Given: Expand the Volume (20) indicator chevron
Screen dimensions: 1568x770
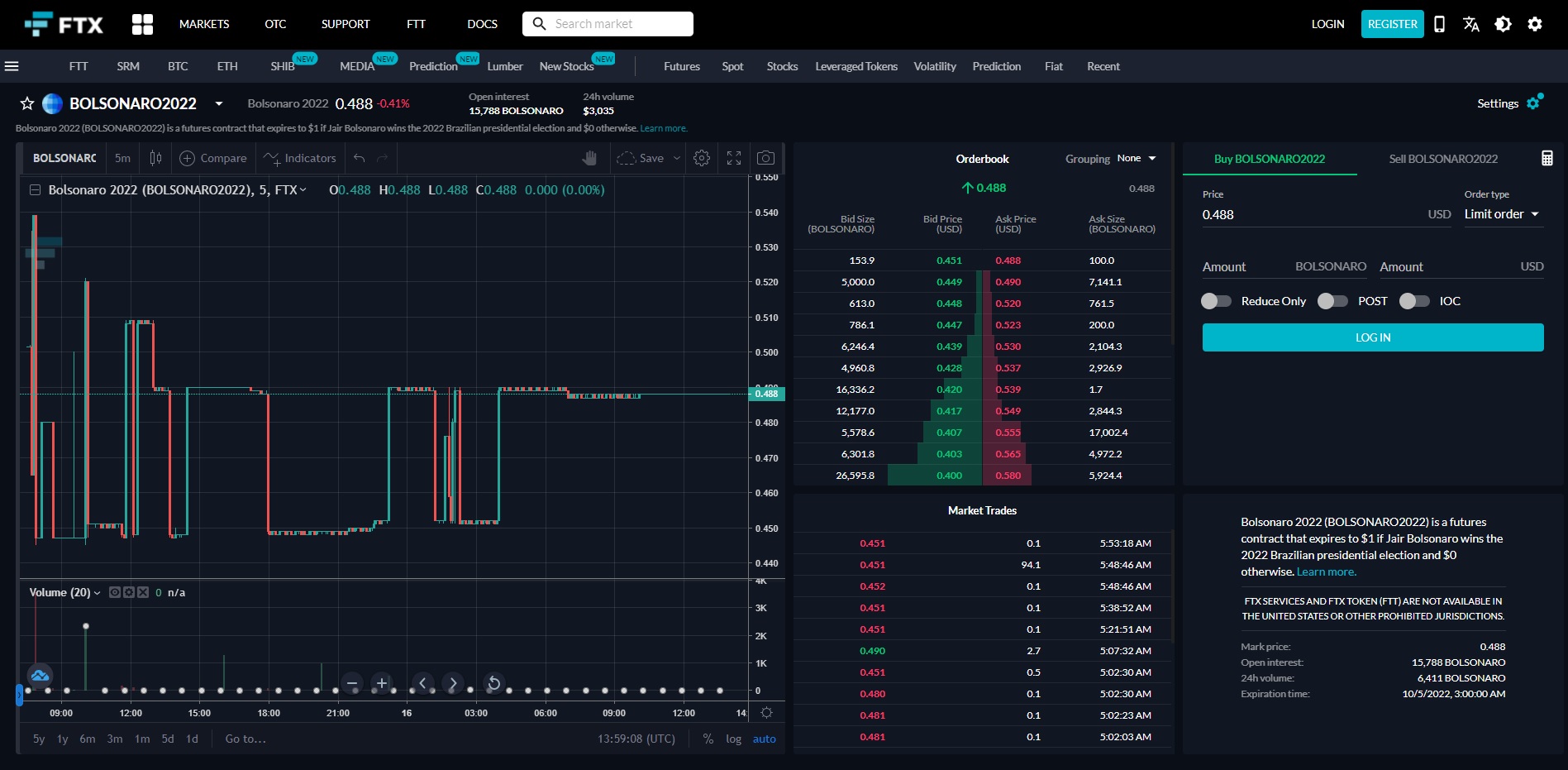Looking at the screenshot, I should click(x=98, y=593).
